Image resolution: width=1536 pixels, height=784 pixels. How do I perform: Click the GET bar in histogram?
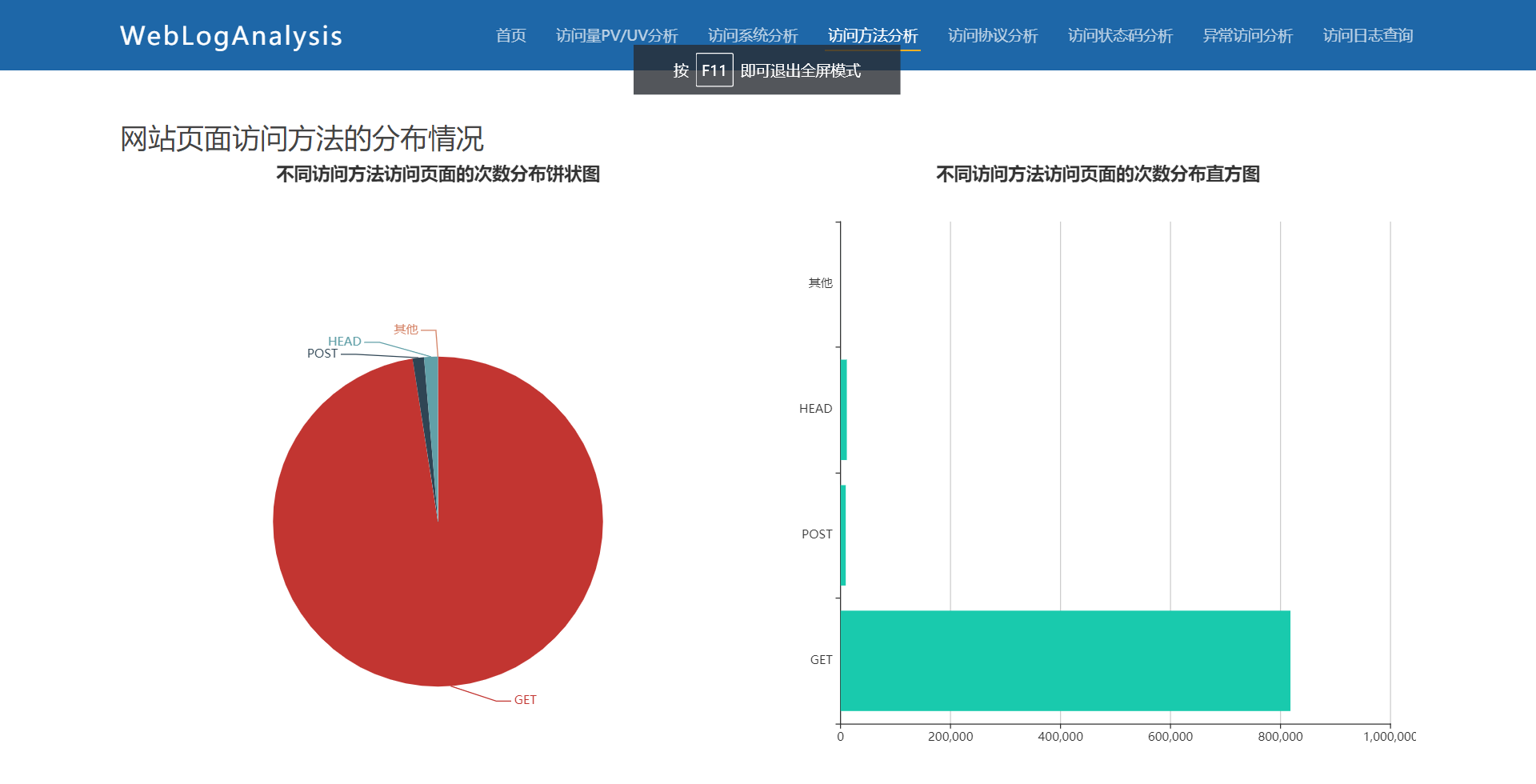[1065, 661]
